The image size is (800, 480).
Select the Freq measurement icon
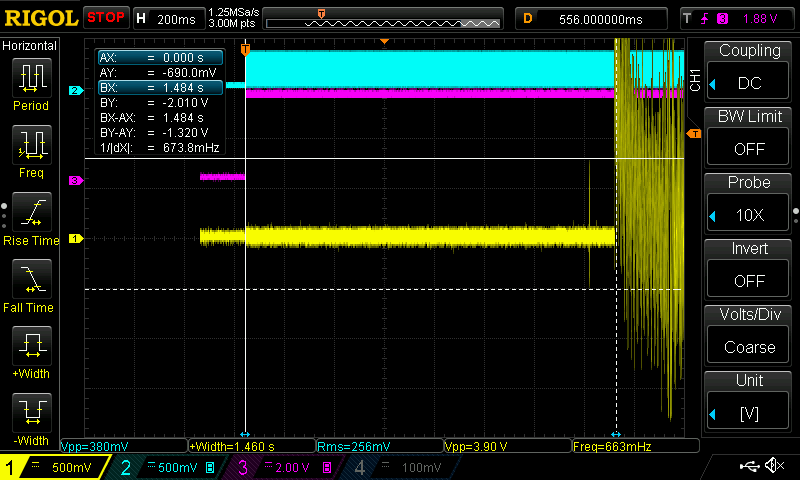click(x=32, y=145)
